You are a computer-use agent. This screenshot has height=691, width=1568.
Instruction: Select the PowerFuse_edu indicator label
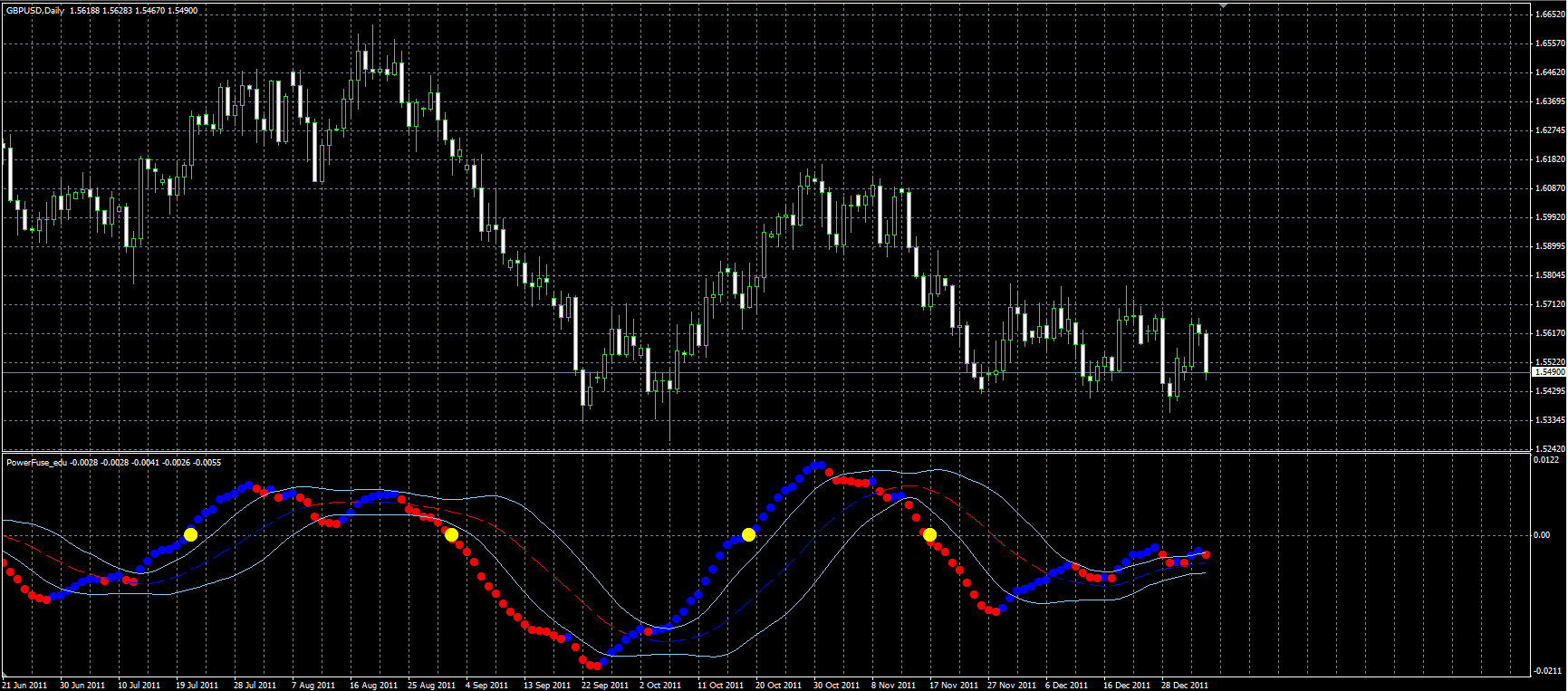tap(37, 463)
